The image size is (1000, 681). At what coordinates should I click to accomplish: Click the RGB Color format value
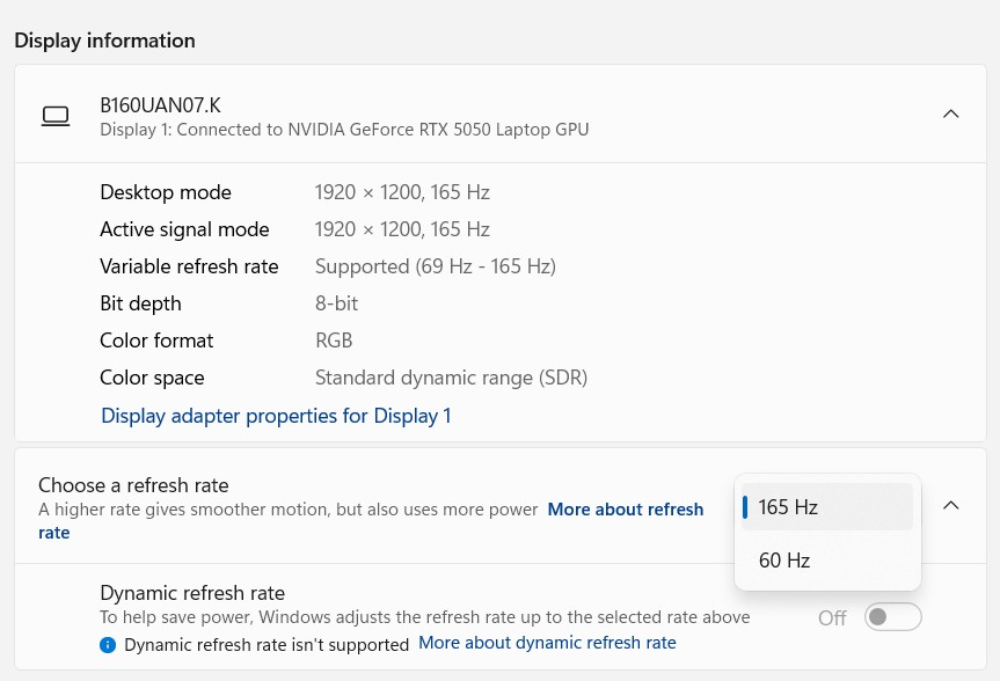[334, 340]
